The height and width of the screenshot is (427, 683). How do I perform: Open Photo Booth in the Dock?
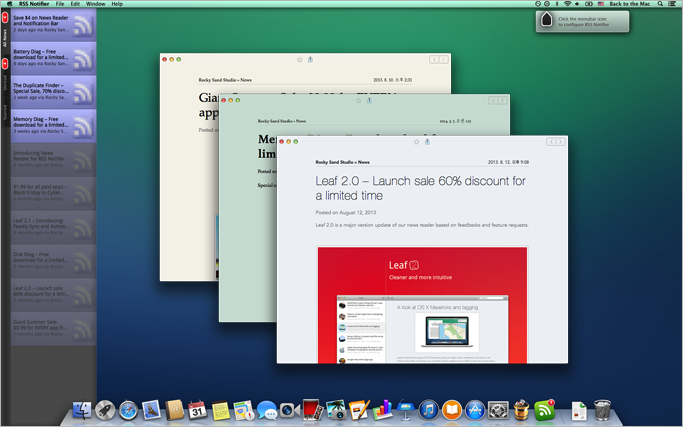click(313, 410)
